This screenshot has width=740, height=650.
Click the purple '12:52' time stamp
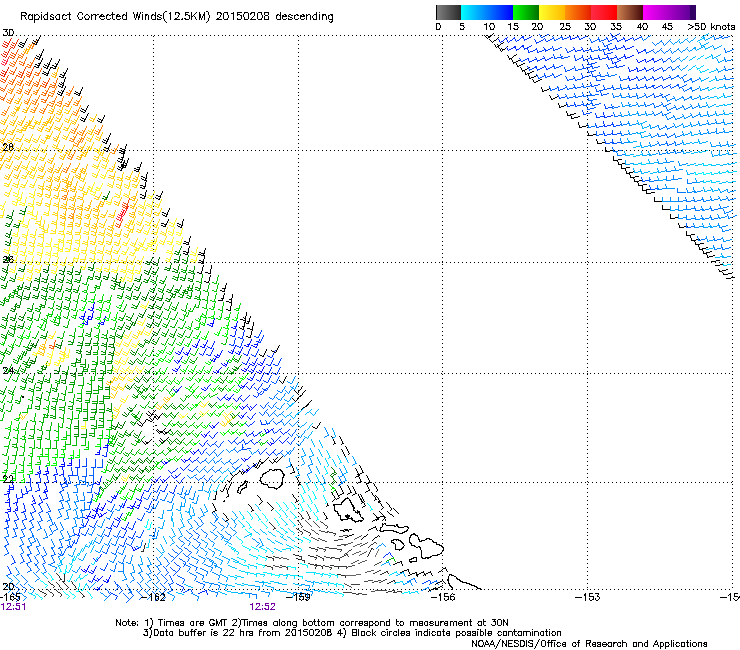262,607
